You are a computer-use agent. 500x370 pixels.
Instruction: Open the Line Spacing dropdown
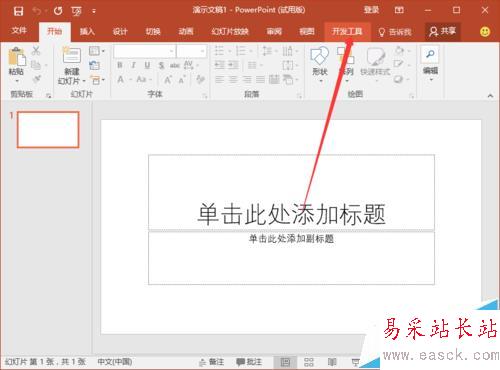270,51
